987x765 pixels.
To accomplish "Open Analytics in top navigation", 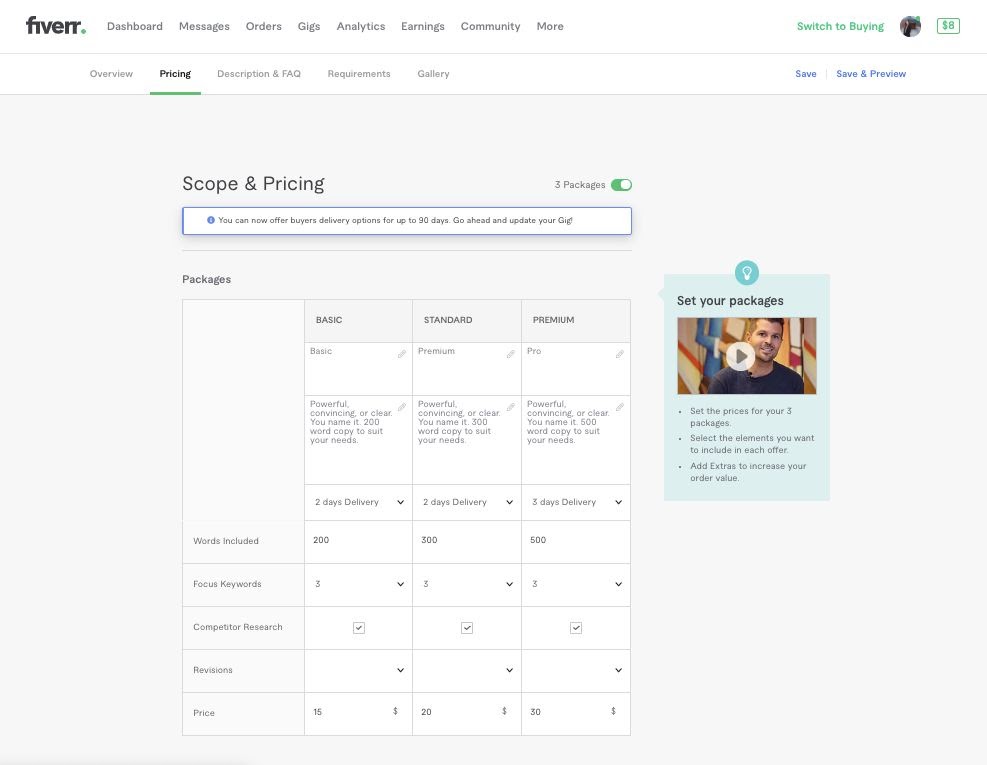I will (x=361, y=26).
